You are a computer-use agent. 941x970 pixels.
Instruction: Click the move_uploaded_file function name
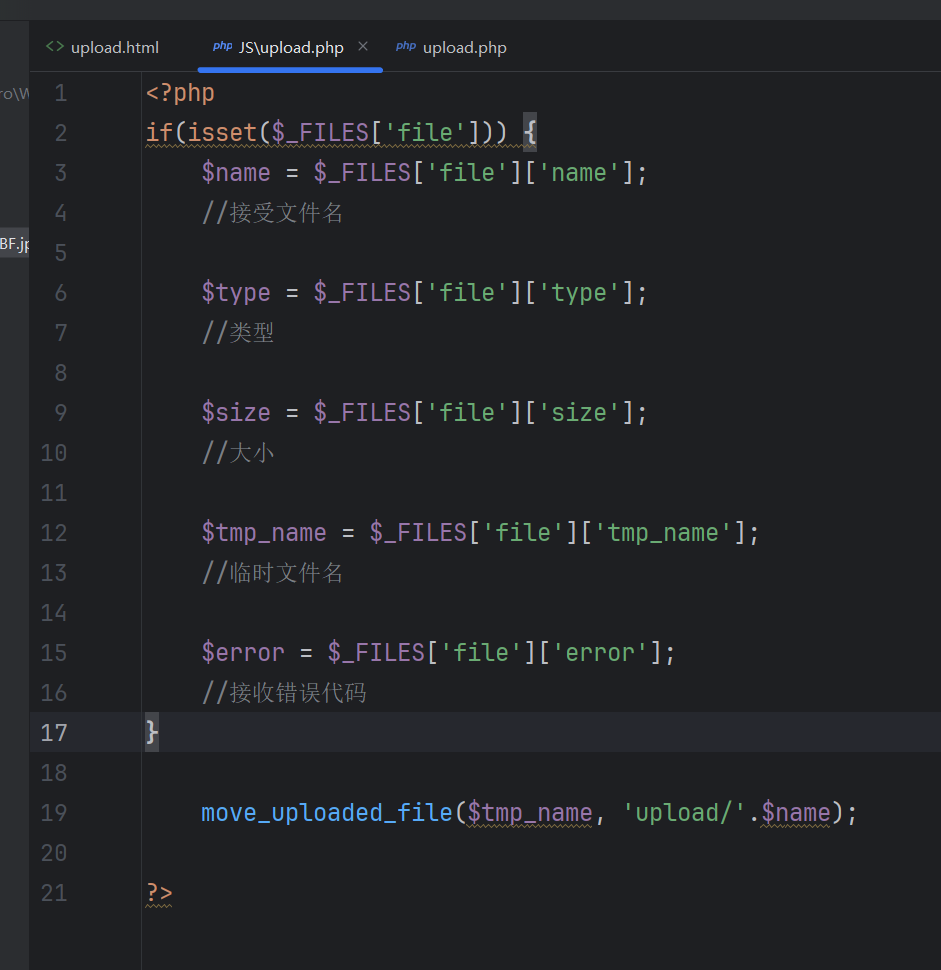click(327, 813)
